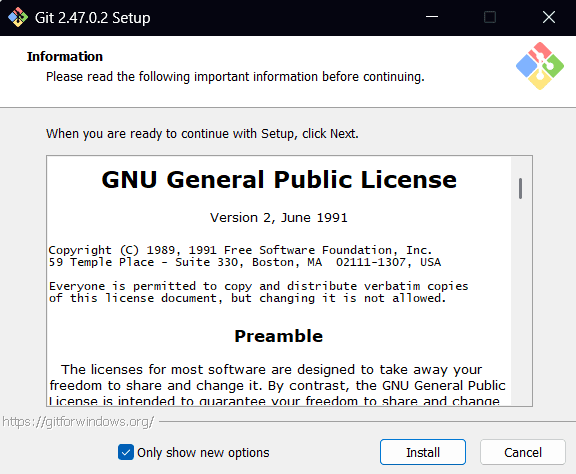Cancel the Git setup
The height and width of the screenshot is (474, 576).
pos(523,452)
